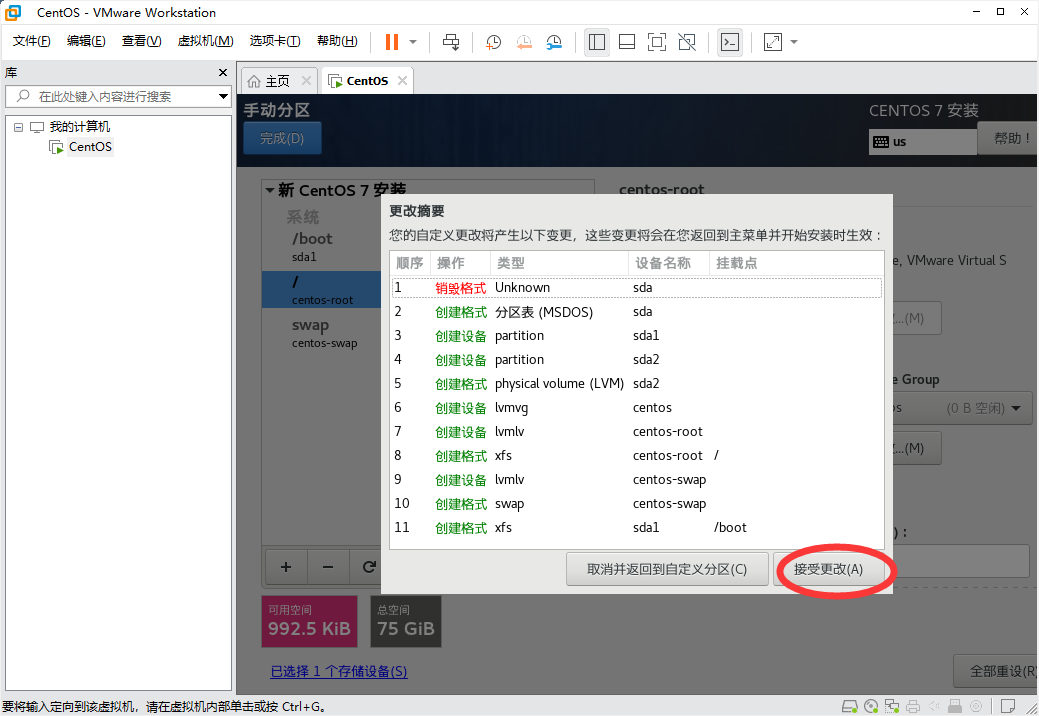Collapse the 我的计算机 tree node

click(19, 127)
